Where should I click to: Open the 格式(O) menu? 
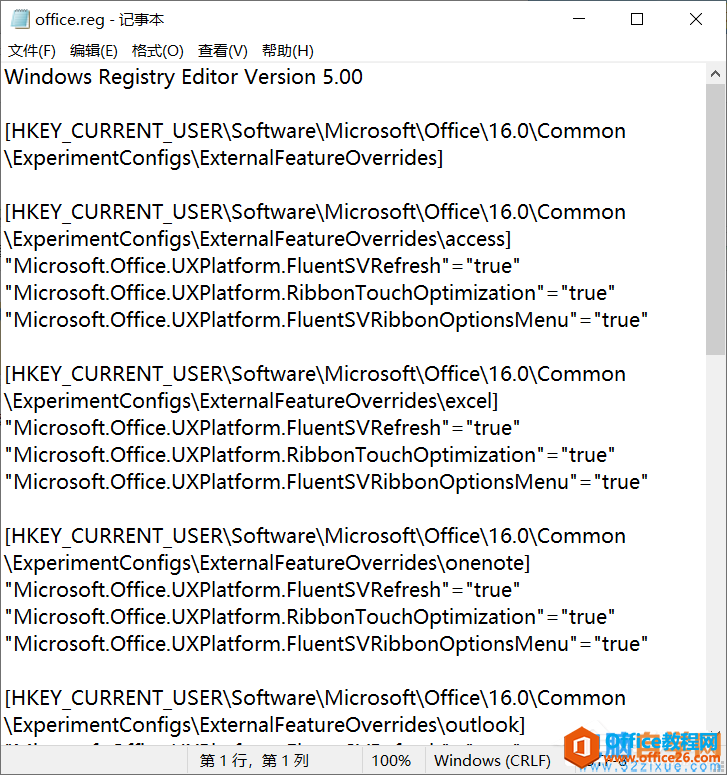158,50
